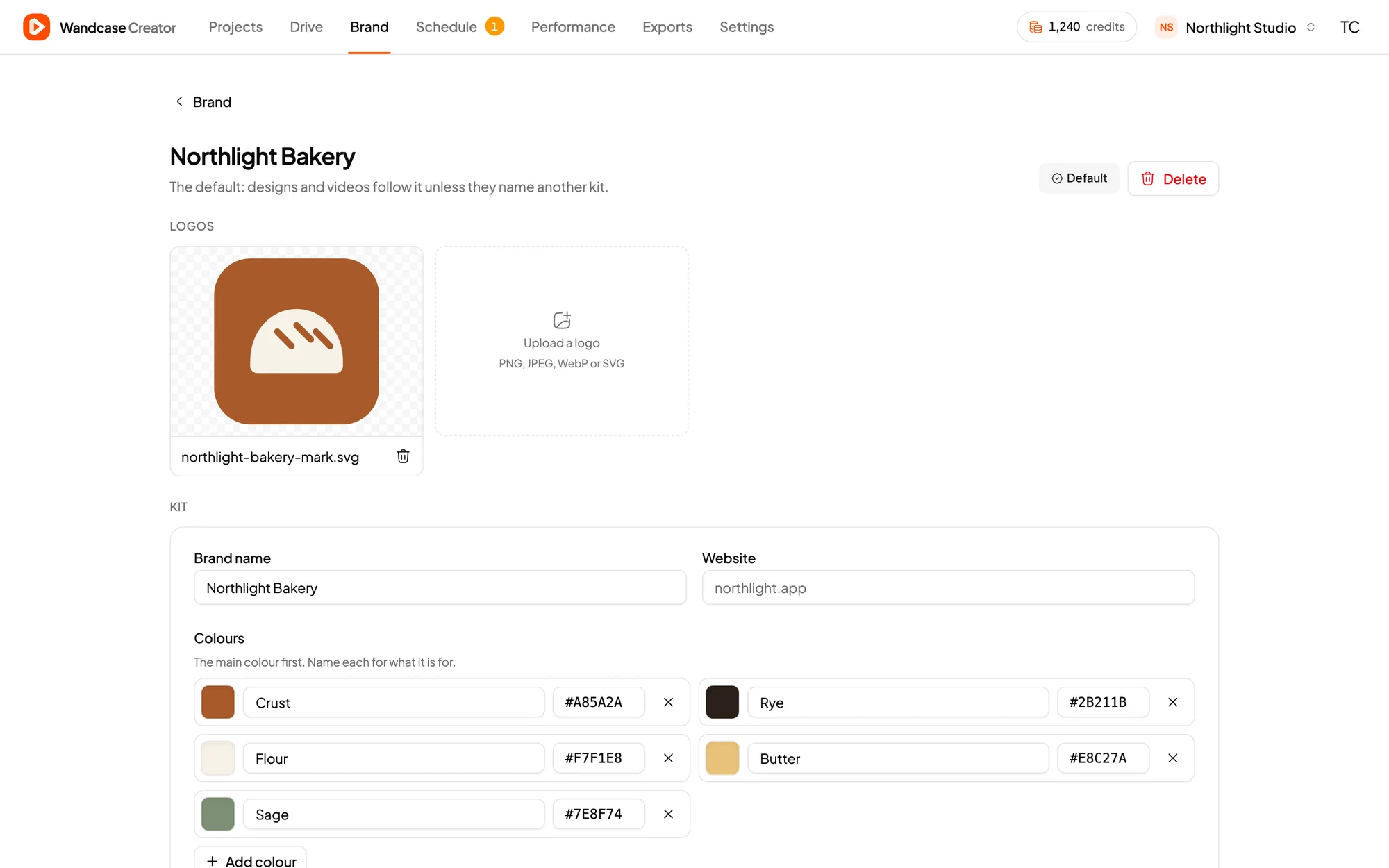This screenshot has height=868, width=1389.
Task: Click the Delete kit button
Action: [x=1173, y=178]
